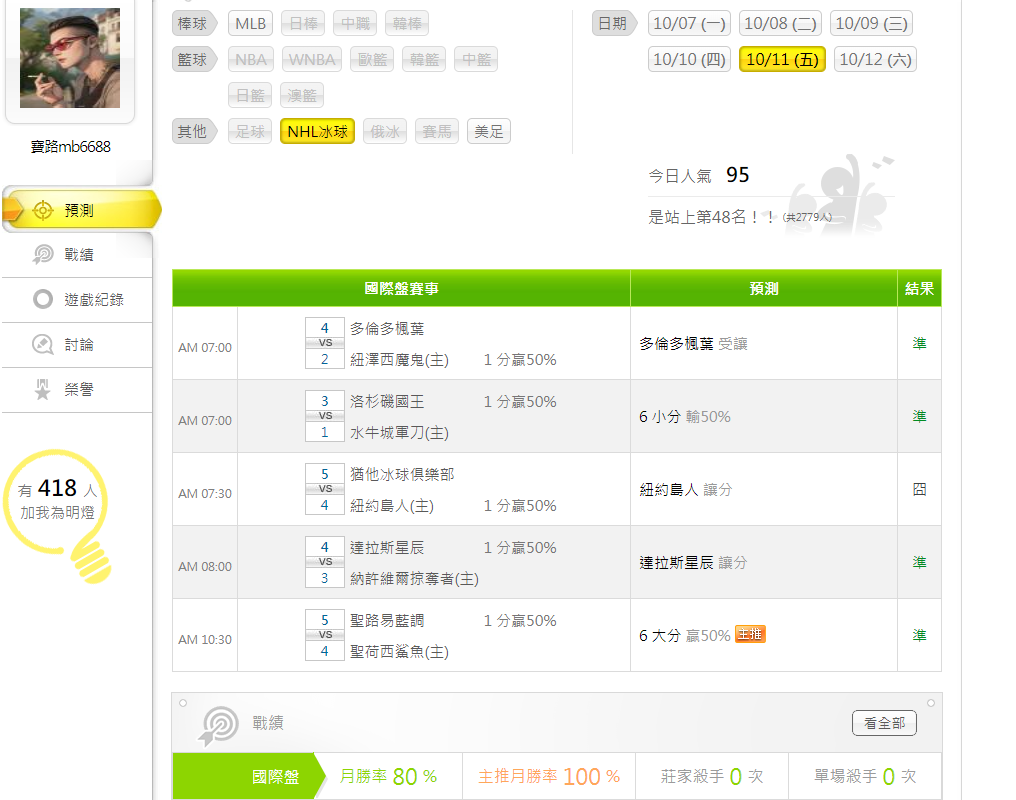Click the 單場殺手 0 次 stat
This screenshot has width=1016, height=800.
865,776
